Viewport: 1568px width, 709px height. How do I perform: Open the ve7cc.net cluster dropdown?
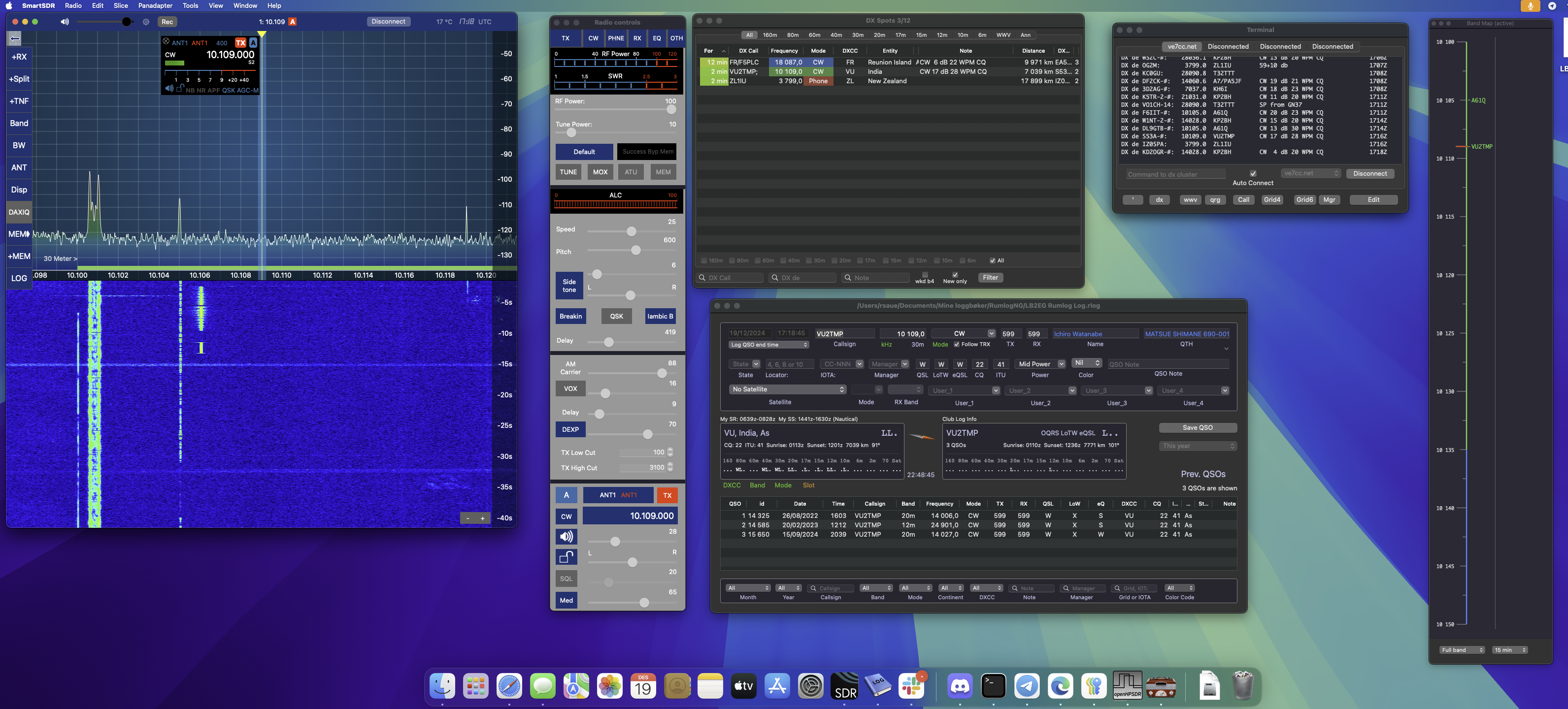[1311, 173]
